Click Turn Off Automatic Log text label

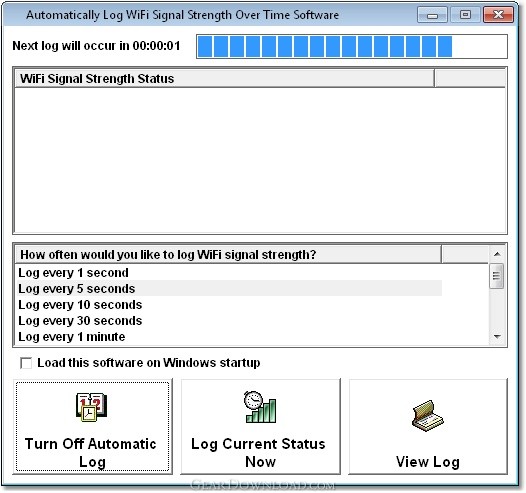91,452
